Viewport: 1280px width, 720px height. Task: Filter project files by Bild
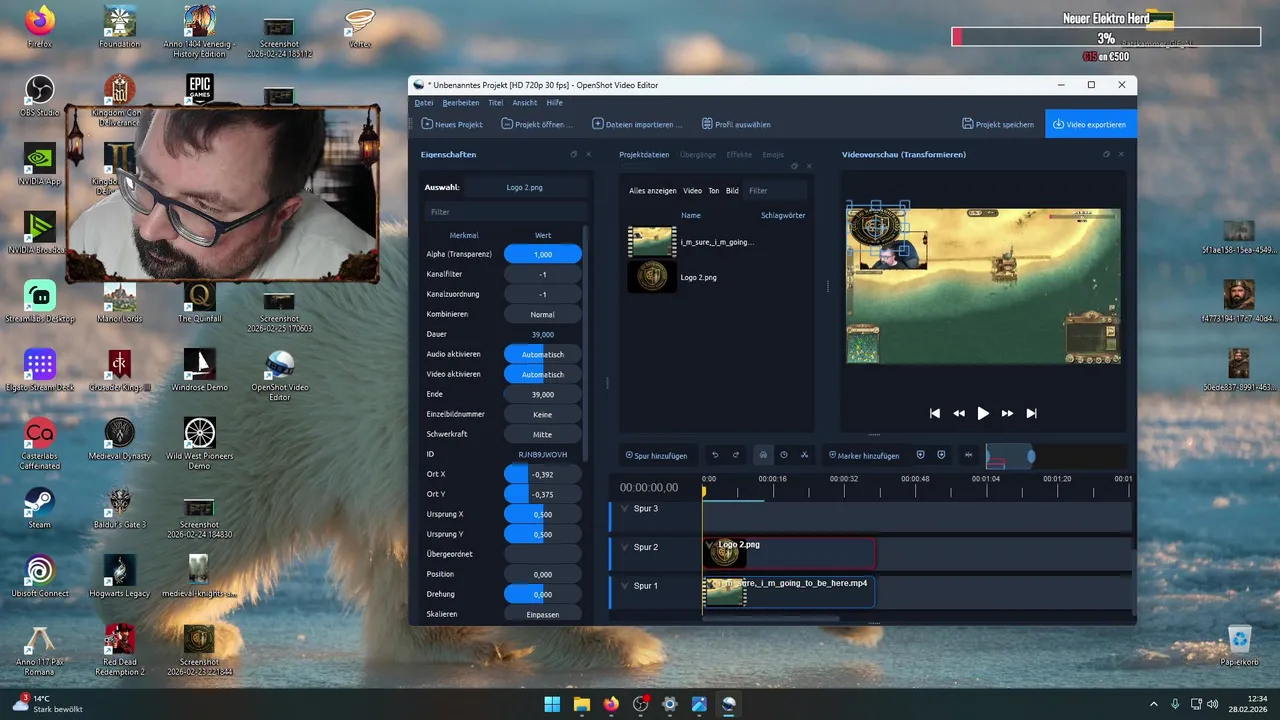point(732,190)
